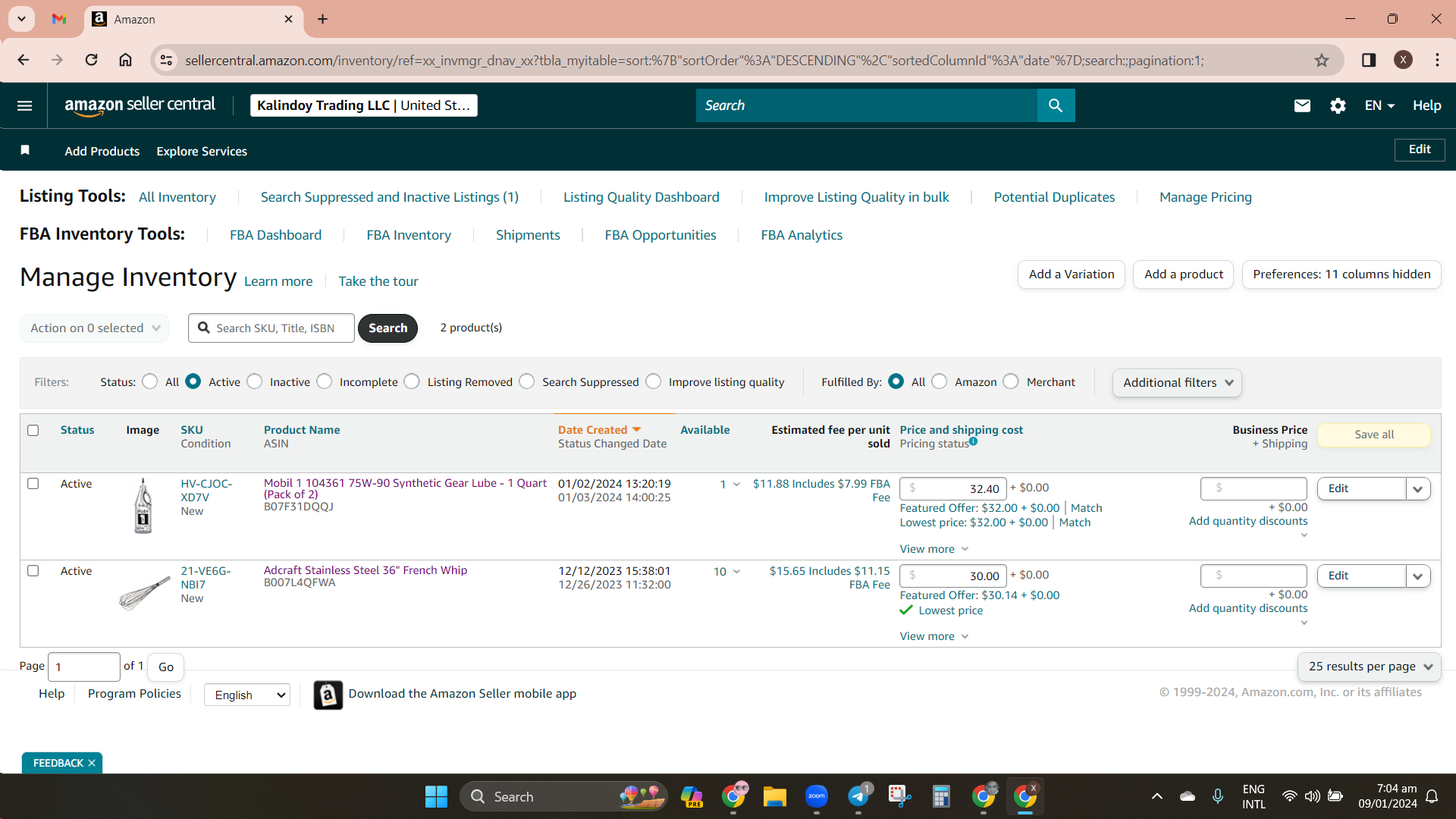Open the browser side panel icon
Screen dimensions: 1456x819
(1369, 60)
